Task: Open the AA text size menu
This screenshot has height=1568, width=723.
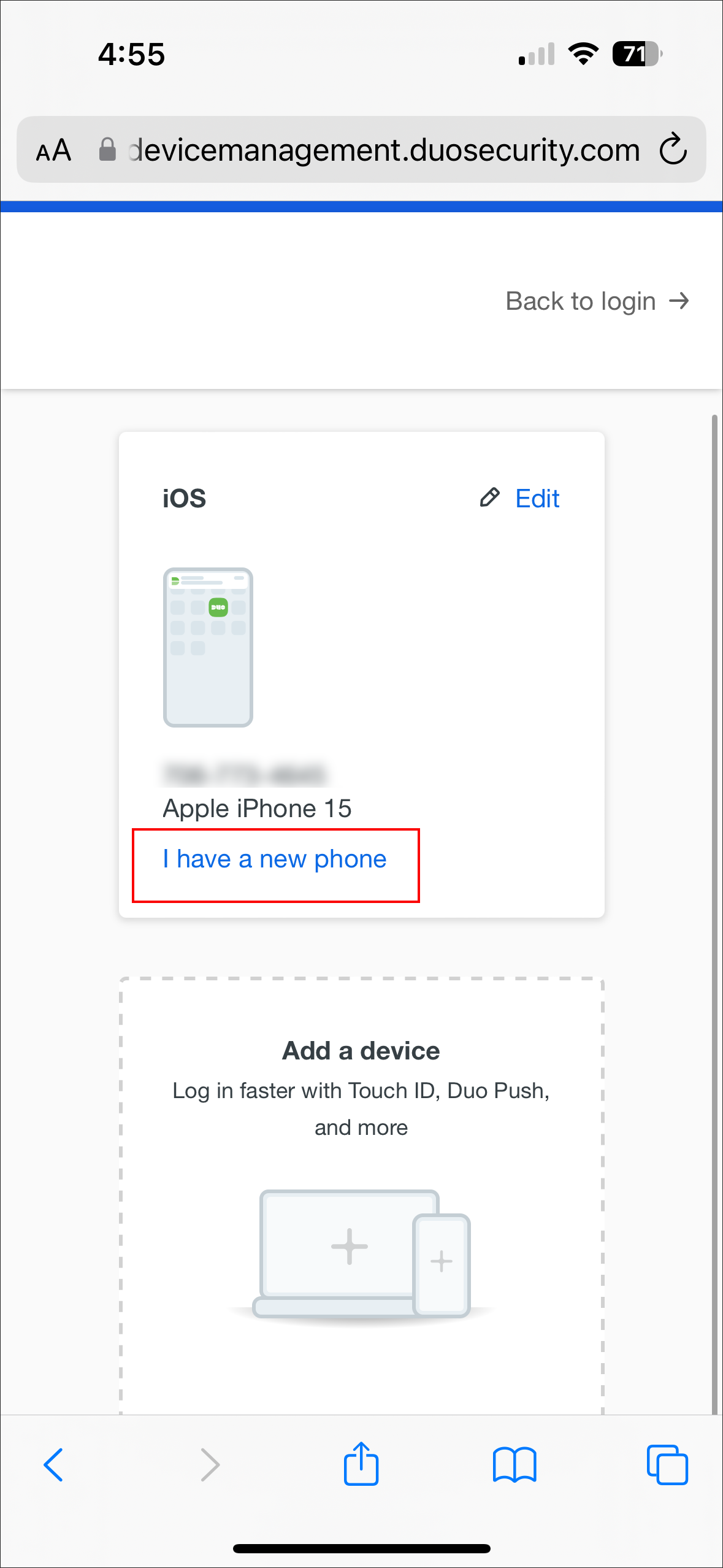Action: point(54,149)
